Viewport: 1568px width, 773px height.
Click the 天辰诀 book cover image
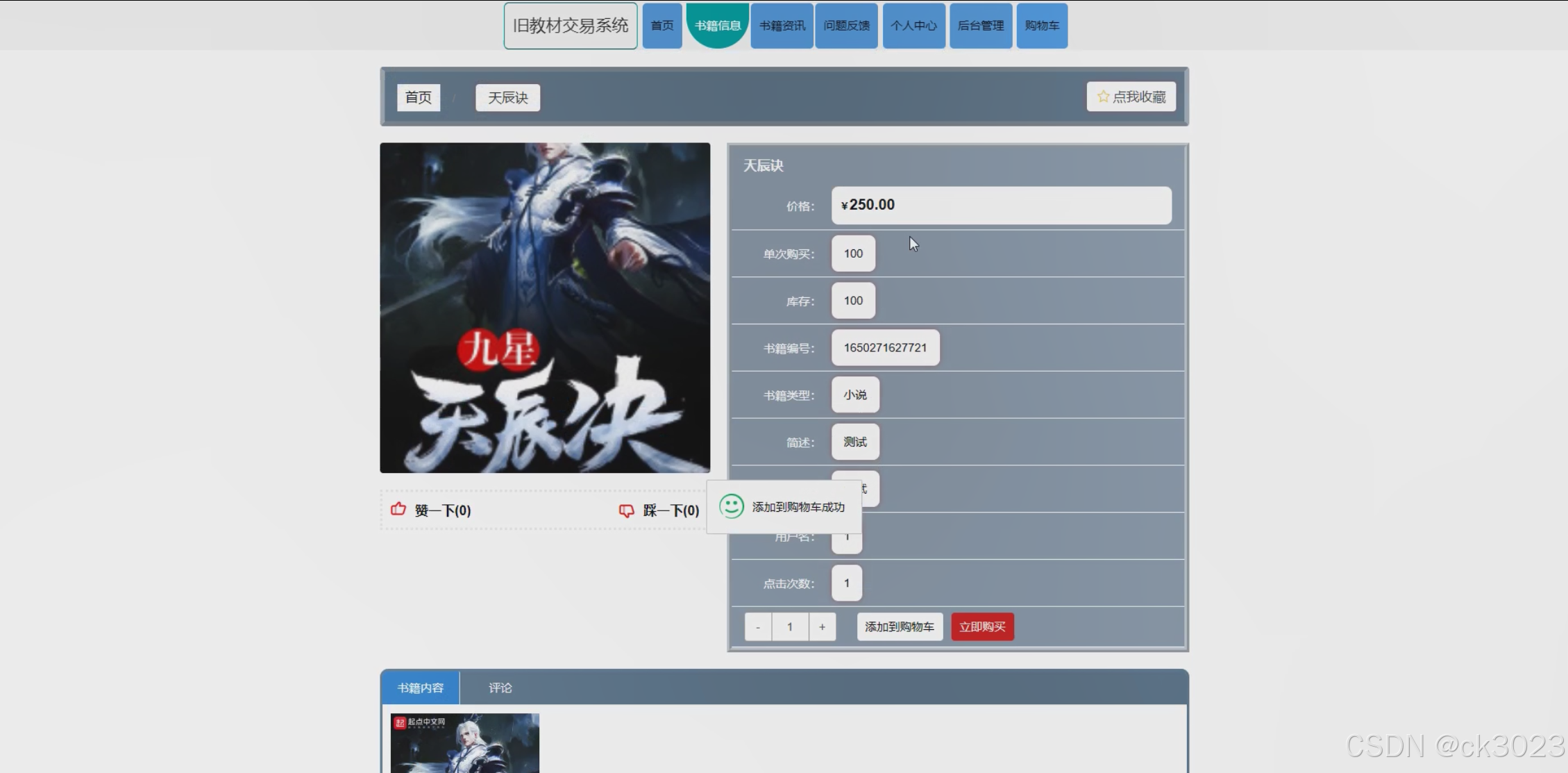(x=545, y=308)
